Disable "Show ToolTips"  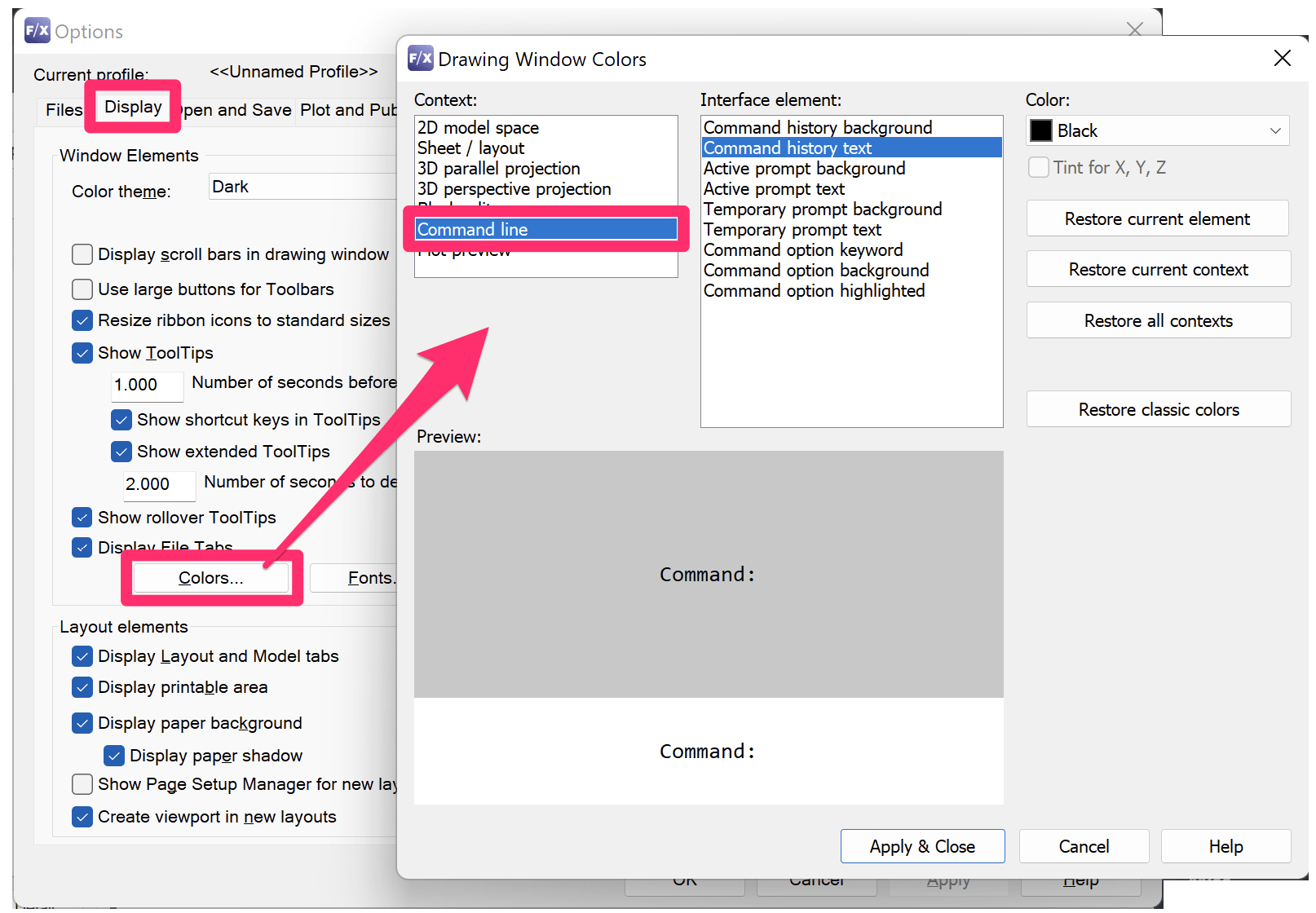pyautogui.click(x=82, y=352)
